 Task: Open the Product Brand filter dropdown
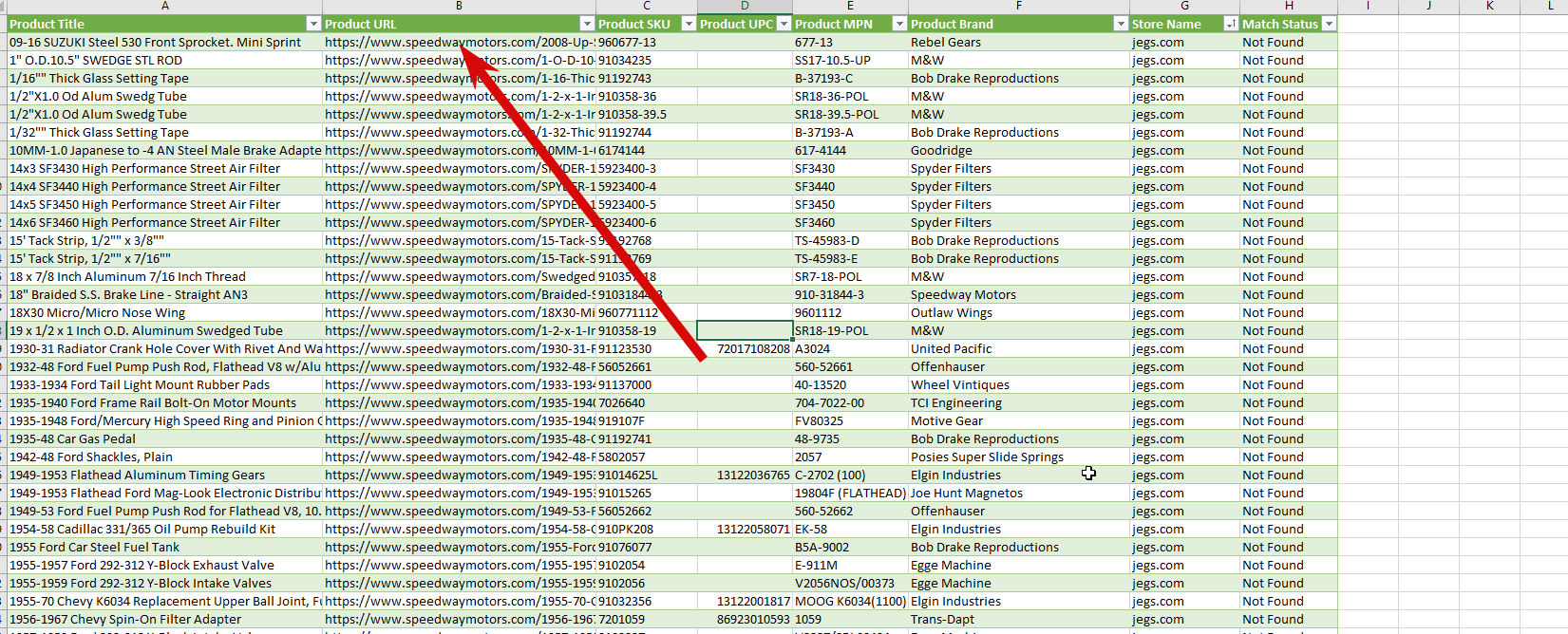[x=1121, y=24]
